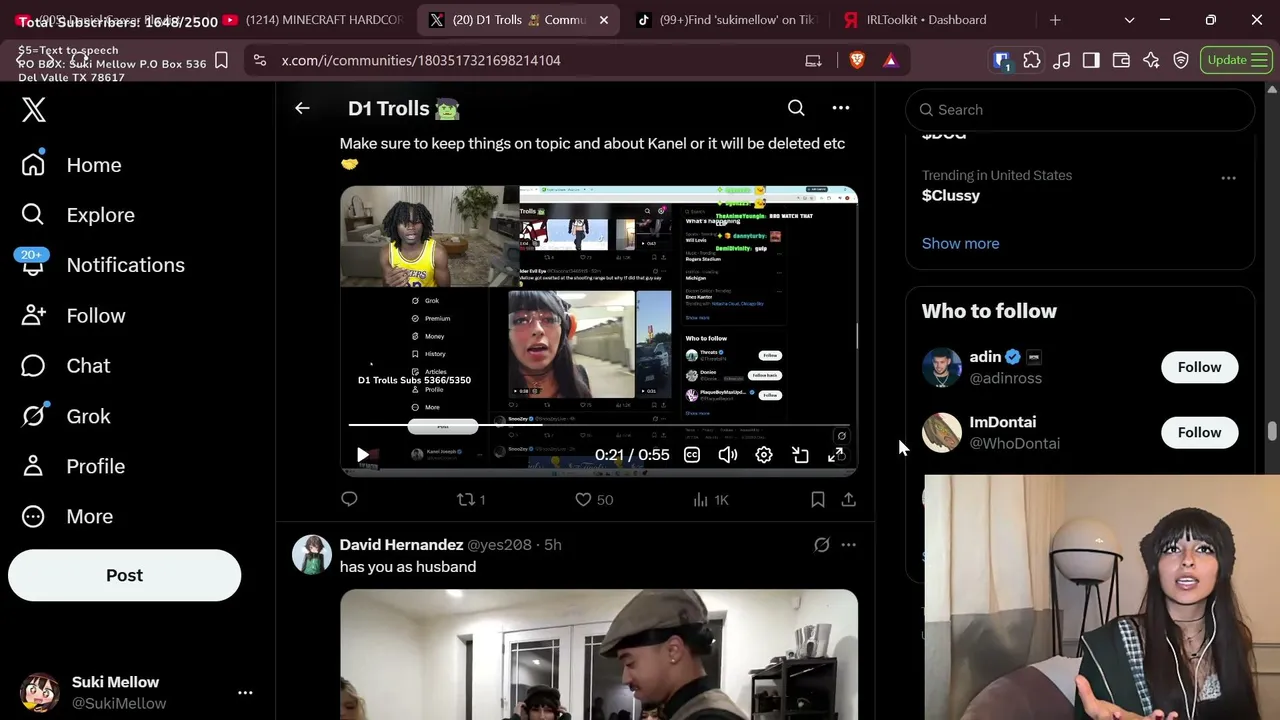This screenshot has width=1280, height=720.
Task: Open David Hernandez's profile avatar
Action: coord(312,555)
